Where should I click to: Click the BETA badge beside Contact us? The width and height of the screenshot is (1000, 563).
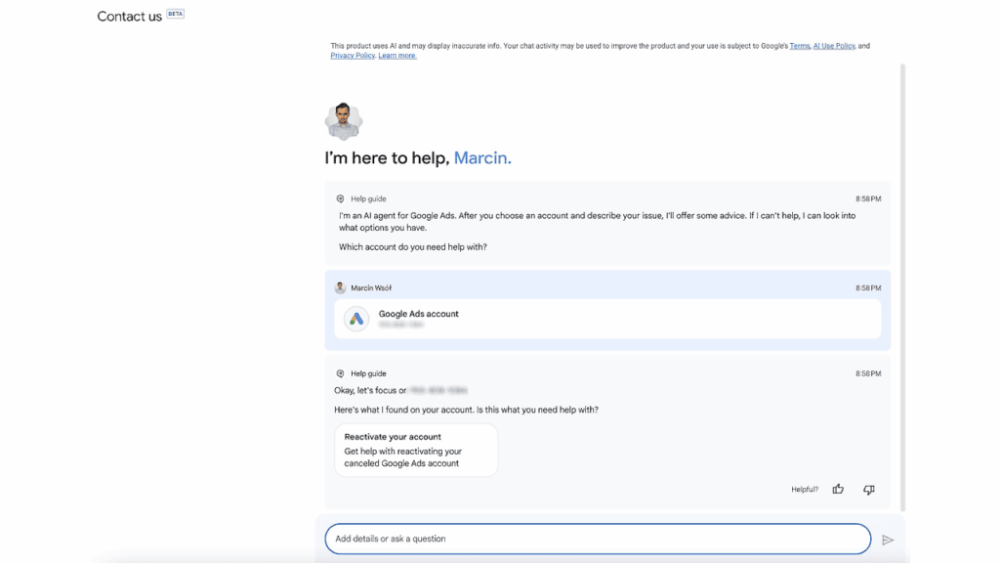[x=175, y=15]
